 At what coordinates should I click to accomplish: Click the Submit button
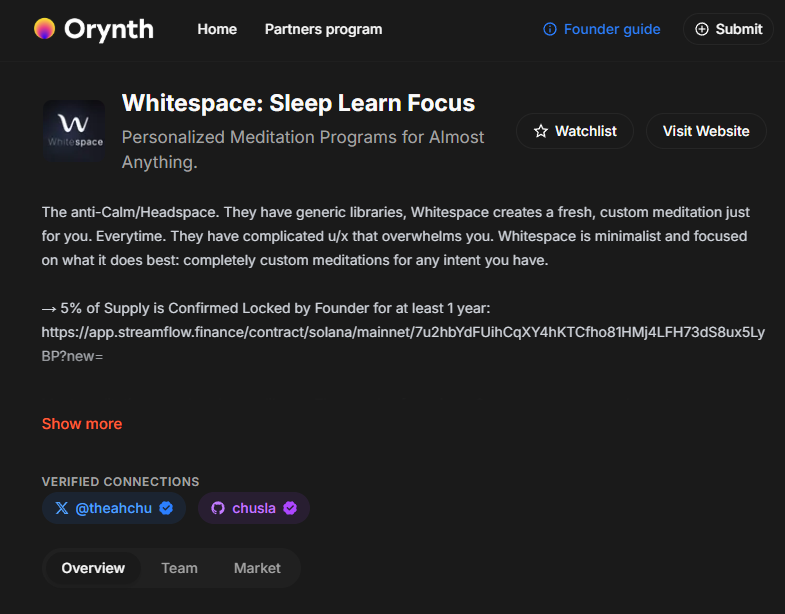(728, 29)
